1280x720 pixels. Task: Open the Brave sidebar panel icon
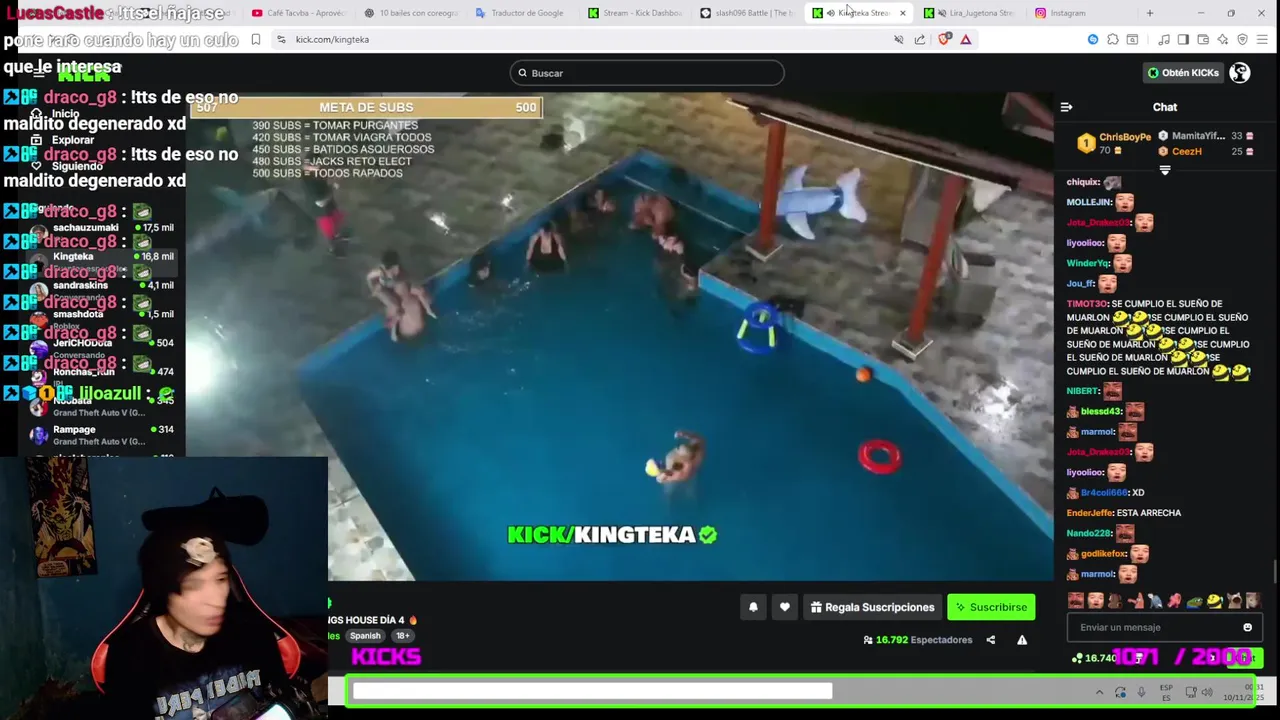pyautogui.click(x=1183, y=39)
